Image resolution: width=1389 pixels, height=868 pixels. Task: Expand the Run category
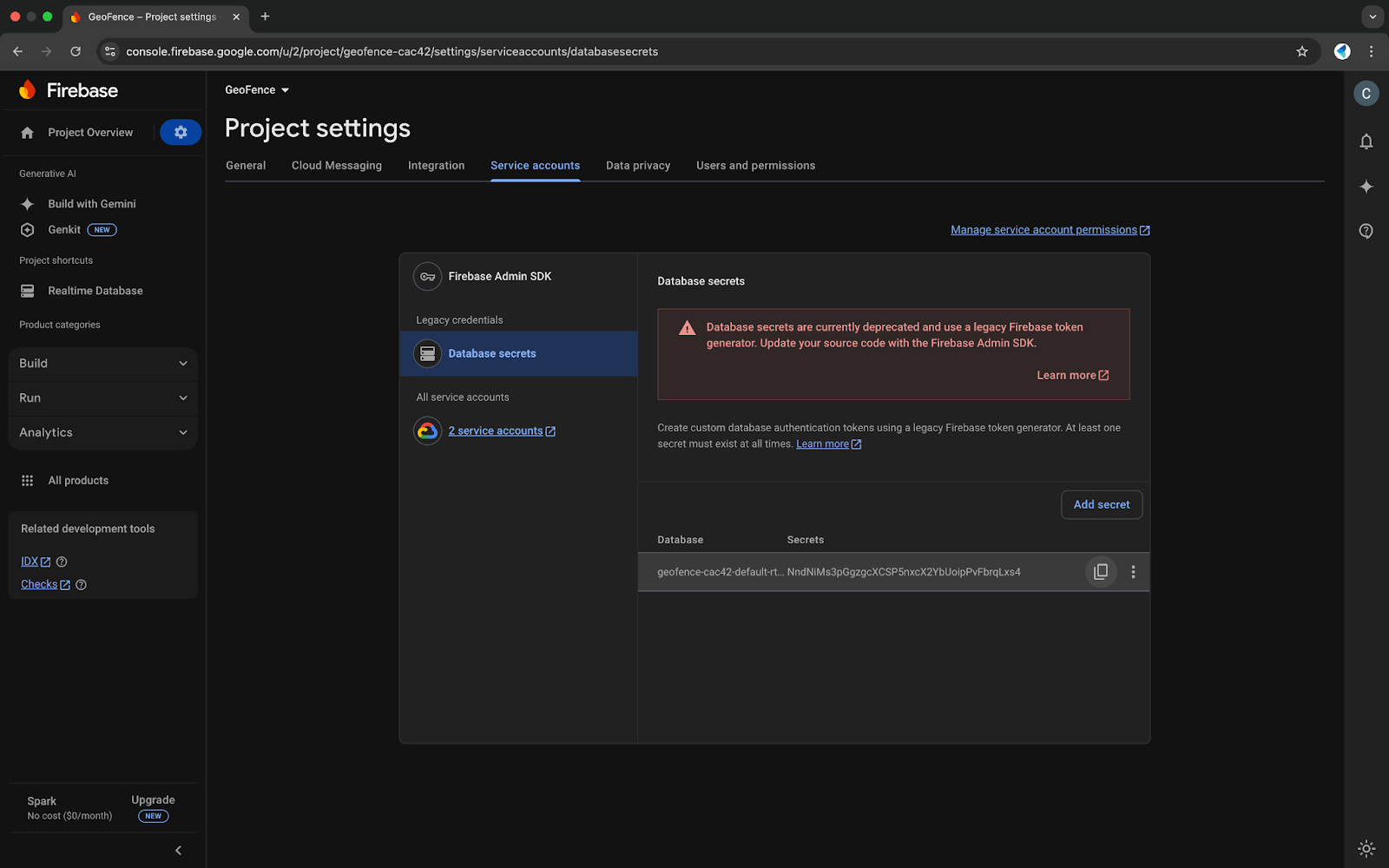(102, 398)
